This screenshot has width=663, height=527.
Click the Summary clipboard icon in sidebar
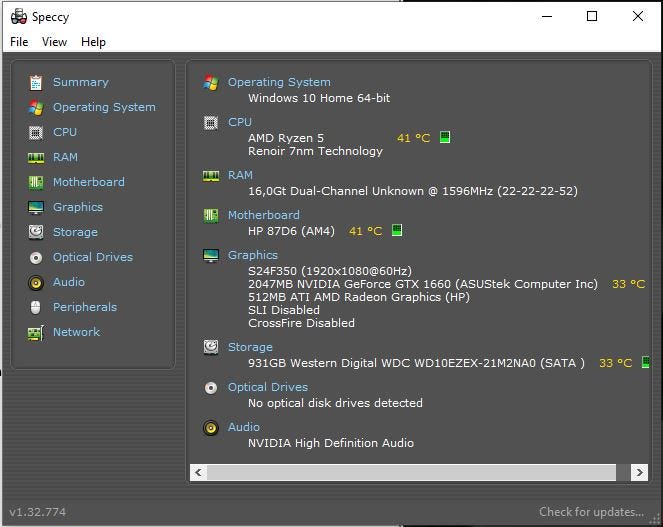pos(36,82)
